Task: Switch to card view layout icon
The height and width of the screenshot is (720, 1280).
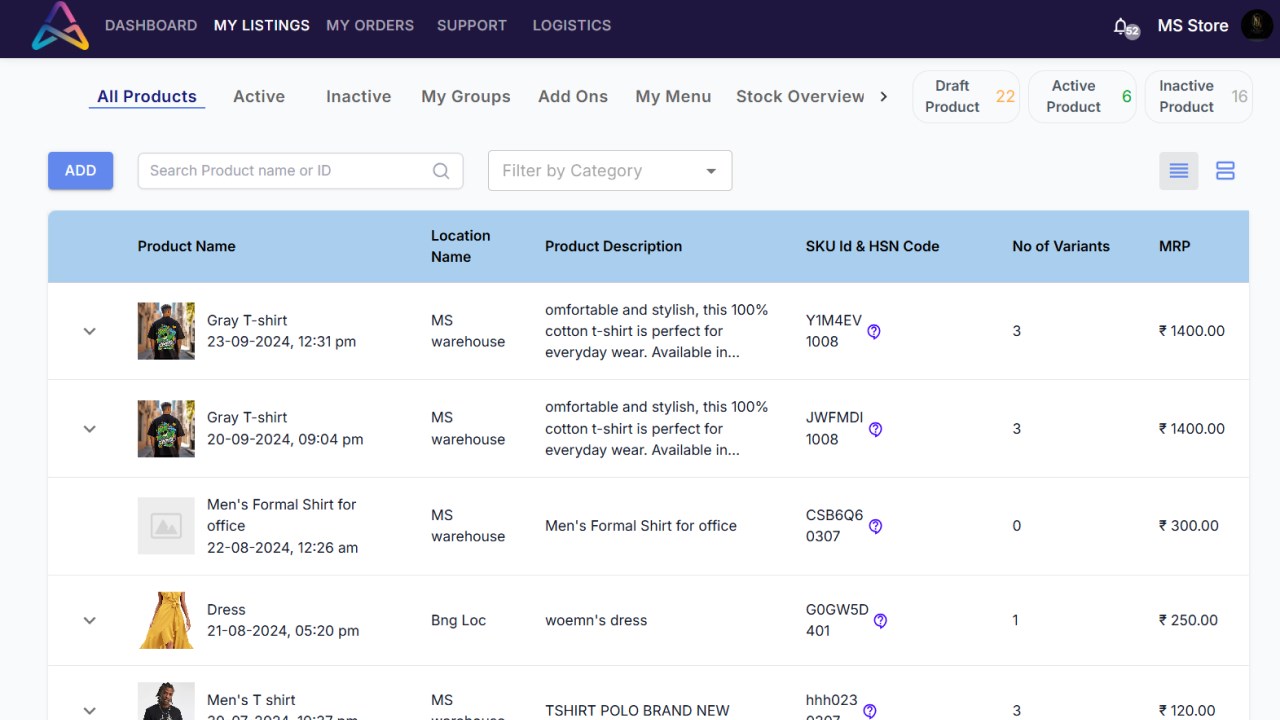Action: (1225, 171)
